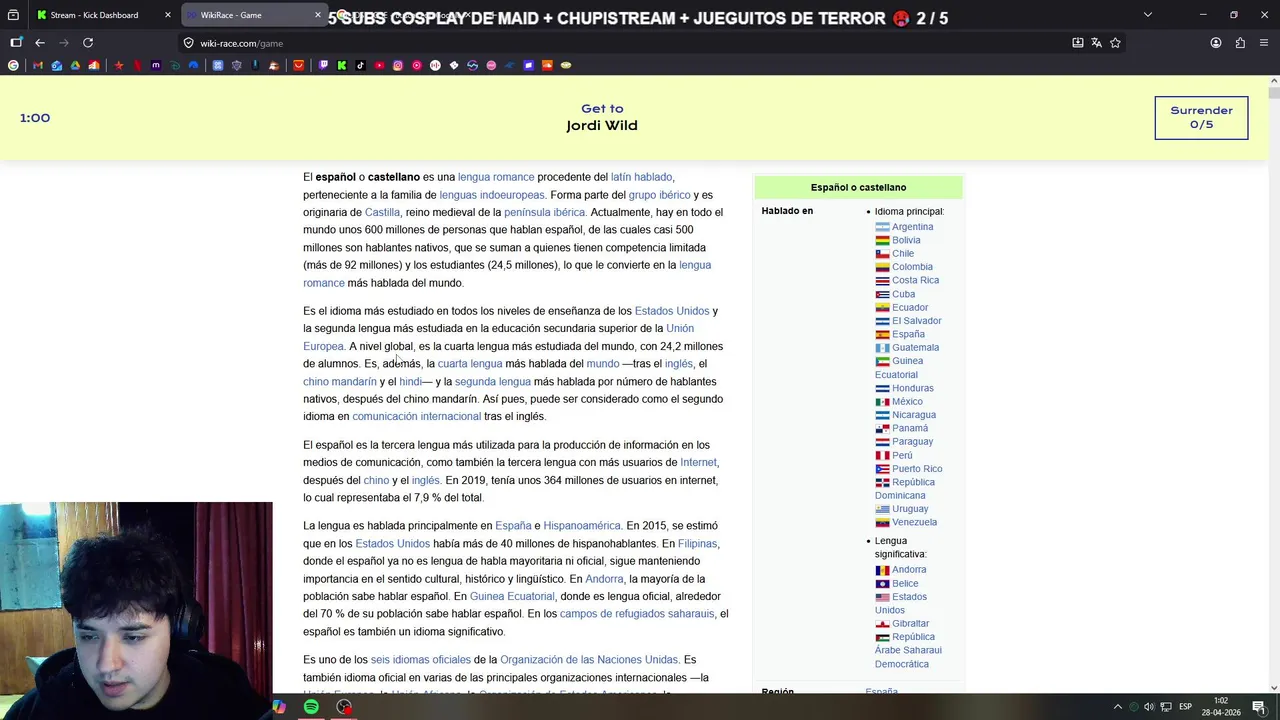This screenshot has height=720, width=1280.
Task: Close the WikiRace - Game tab
Action: pyautogui.click(x=318, y=15)
